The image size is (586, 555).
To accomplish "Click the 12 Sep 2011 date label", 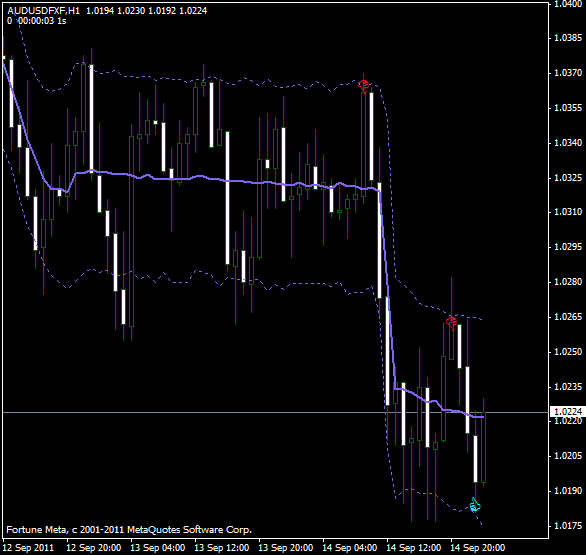I will coord(28,548).
